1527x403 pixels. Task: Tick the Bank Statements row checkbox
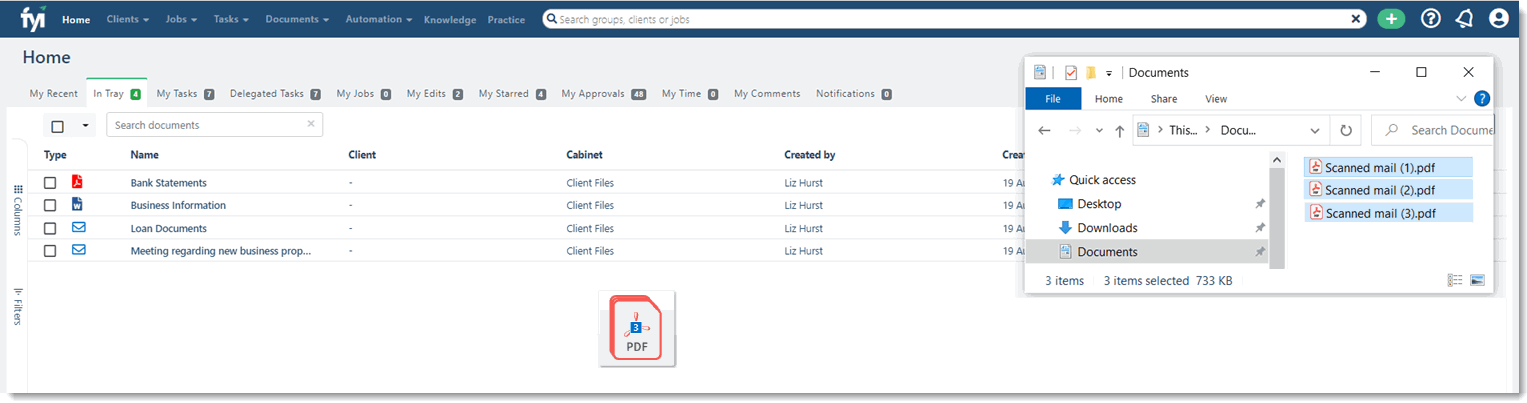[x=50, y=183]
